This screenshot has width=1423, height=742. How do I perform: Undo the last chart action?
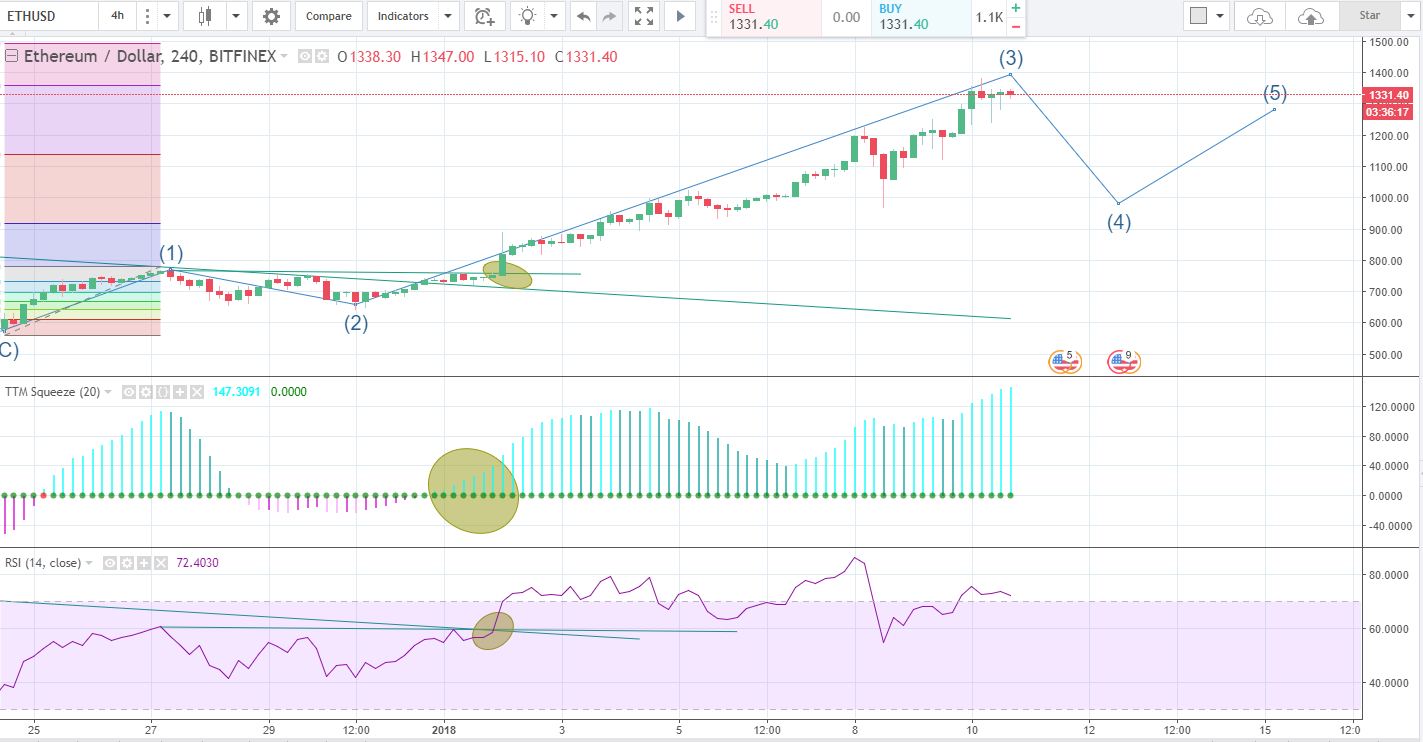584,16
